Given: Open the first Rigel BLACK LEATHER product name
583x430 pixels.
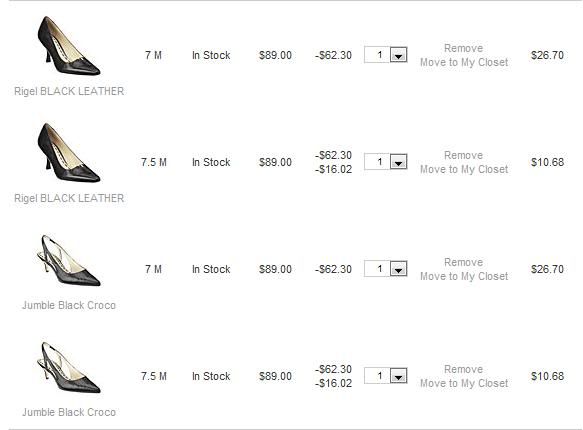Looking at the screenshot, I should tap(69, 91).
